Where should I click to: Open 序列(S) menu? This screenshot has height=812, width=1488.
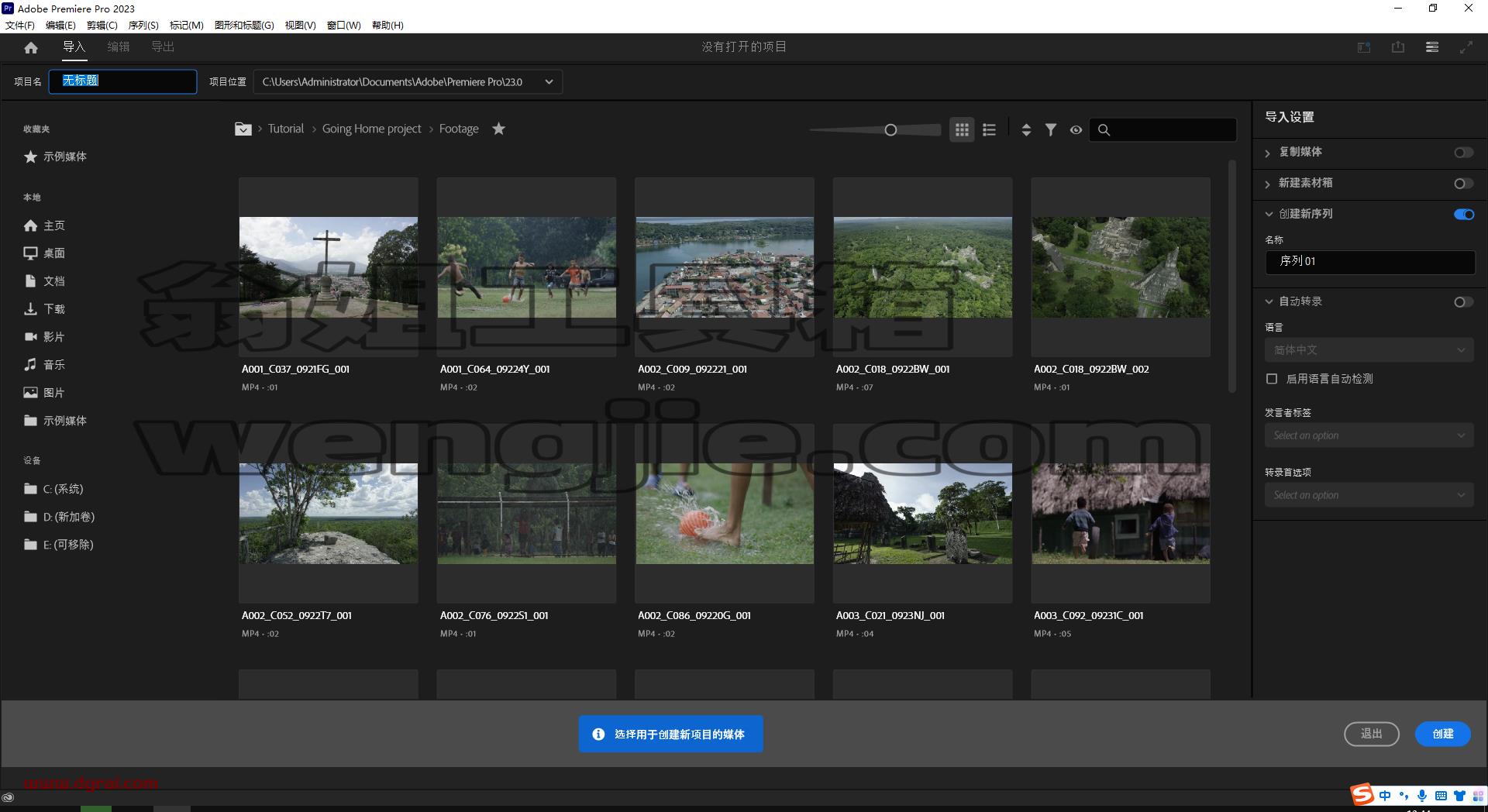(x=143, y=25)
